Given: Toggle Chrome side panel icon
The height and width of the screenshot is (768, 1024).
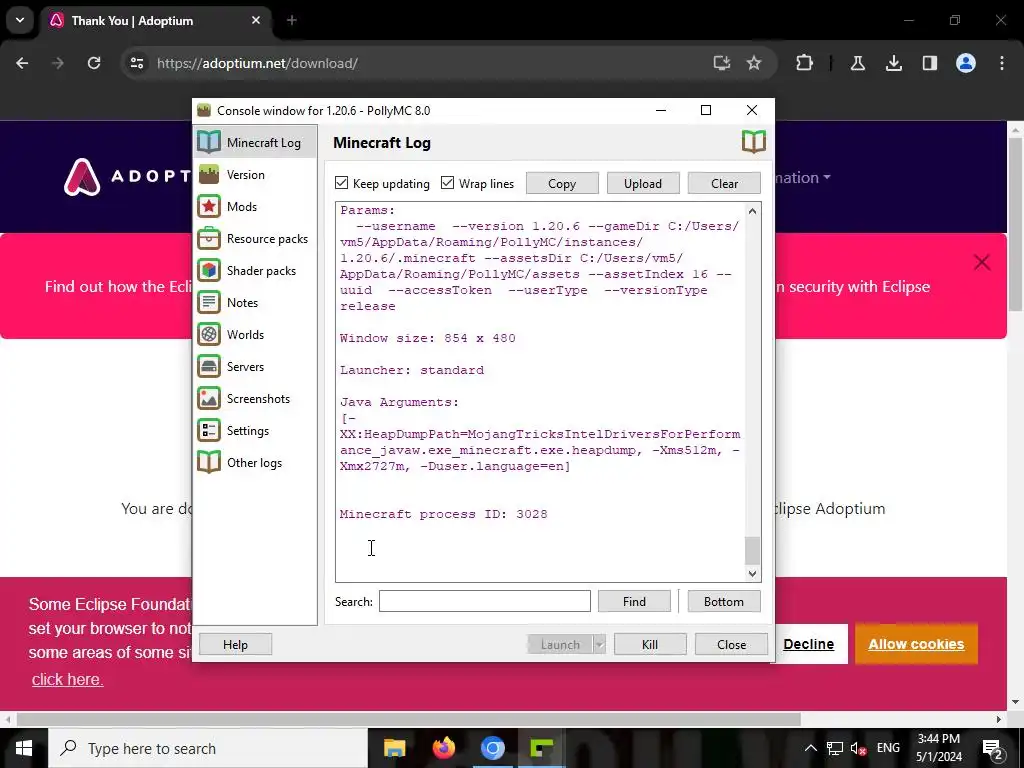Looking at the screenshot, I should point(930,63).
